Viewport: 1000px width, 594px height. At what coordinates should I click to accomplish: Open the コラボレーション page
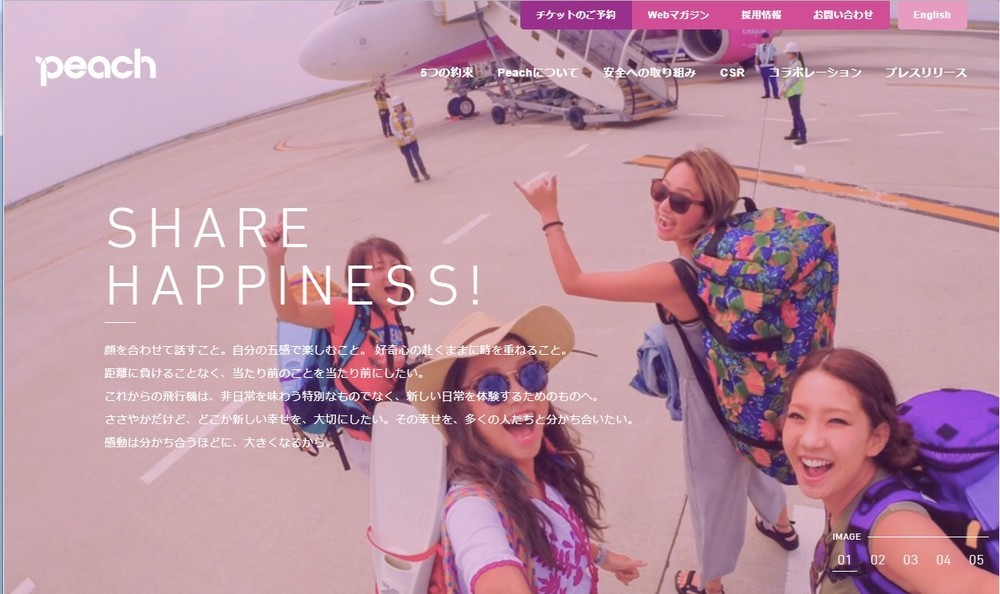tap(815, 73)
